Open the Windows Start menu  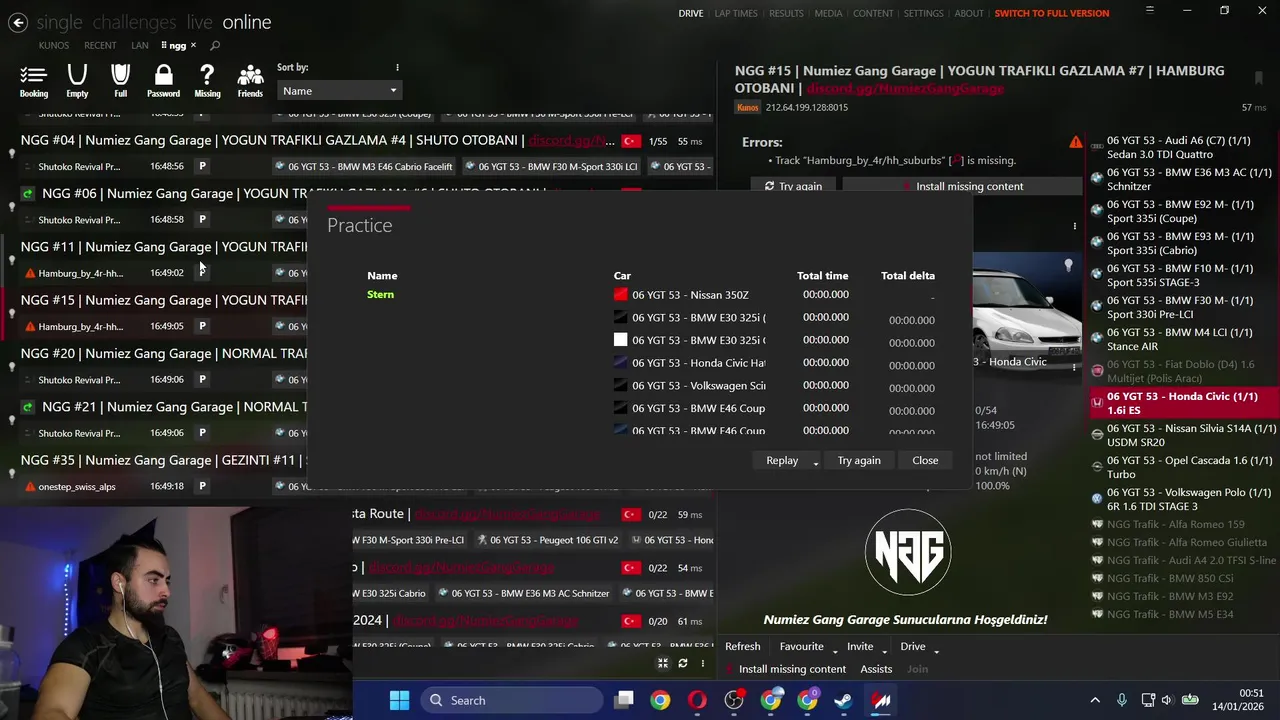(399, 700)
